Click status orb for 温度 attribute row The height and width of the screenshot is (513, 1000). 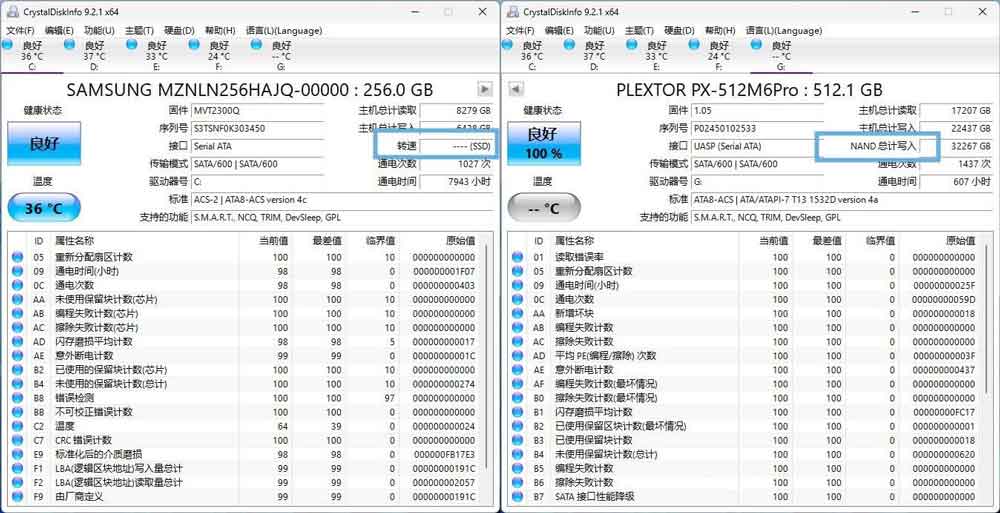(x=18, y=426)
